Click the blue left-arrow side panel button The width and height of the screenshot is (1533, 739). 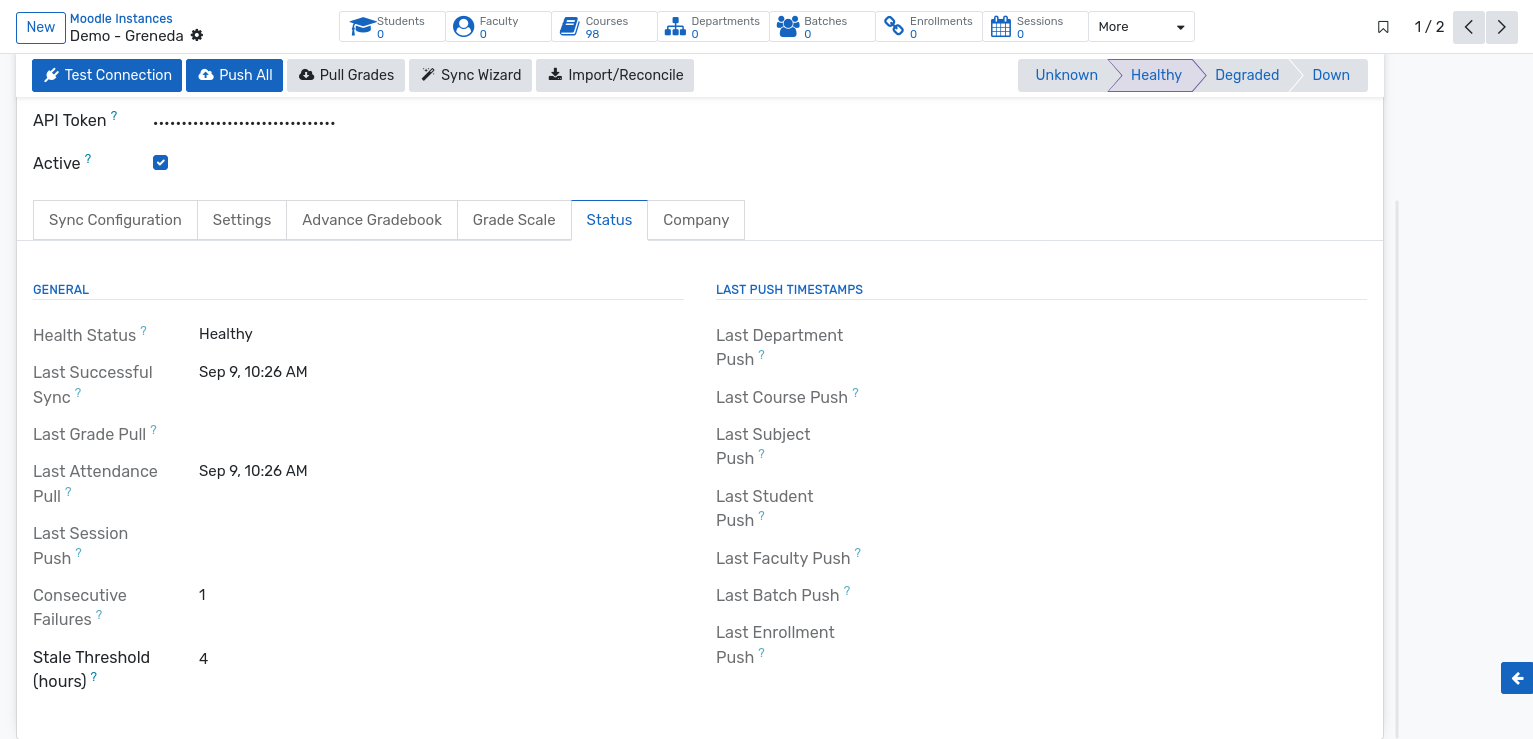pyautogui.click(x=1517, y=678)
